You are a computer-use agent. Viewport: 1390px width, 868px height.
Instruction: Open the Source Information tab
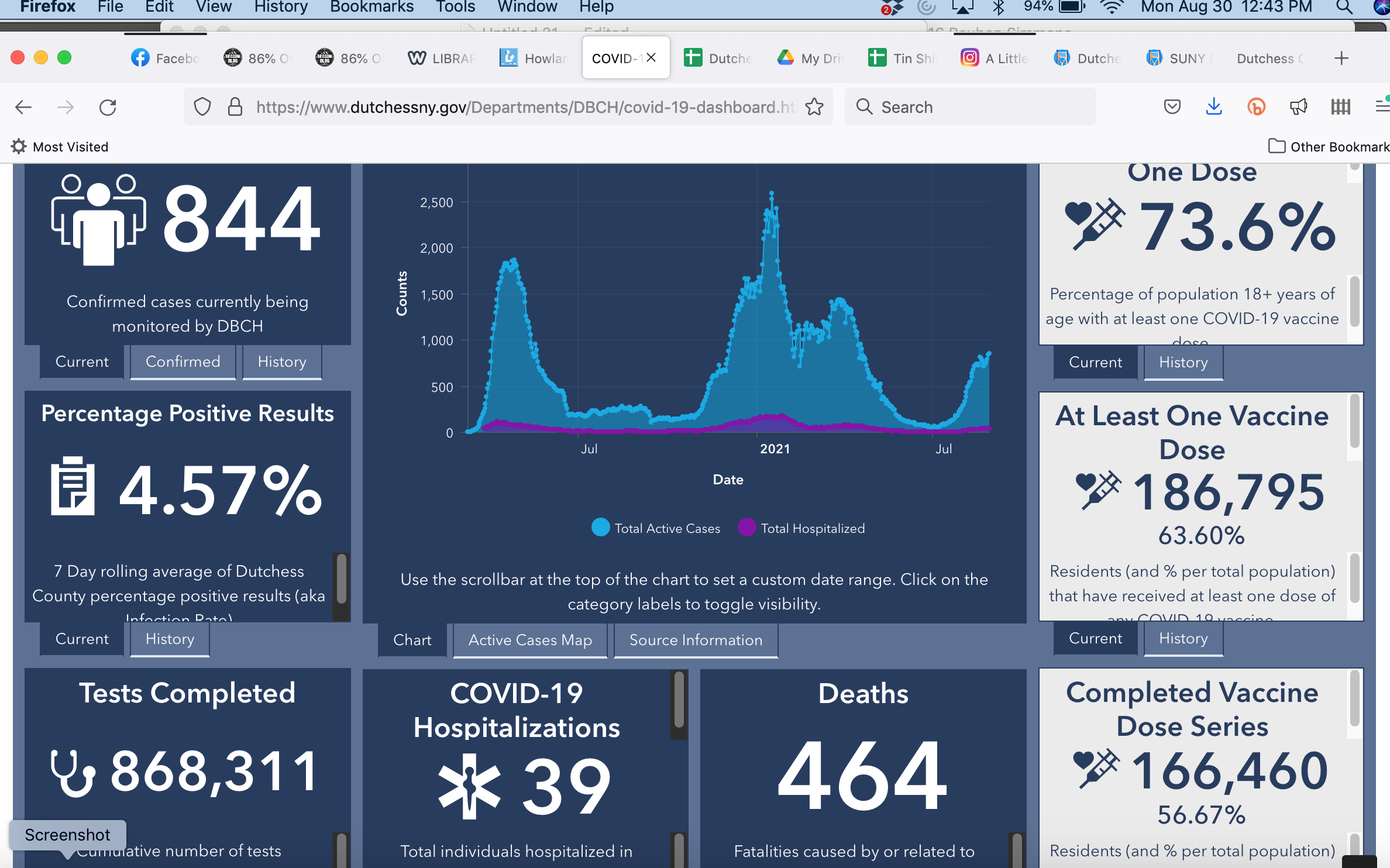pos(696,640)
